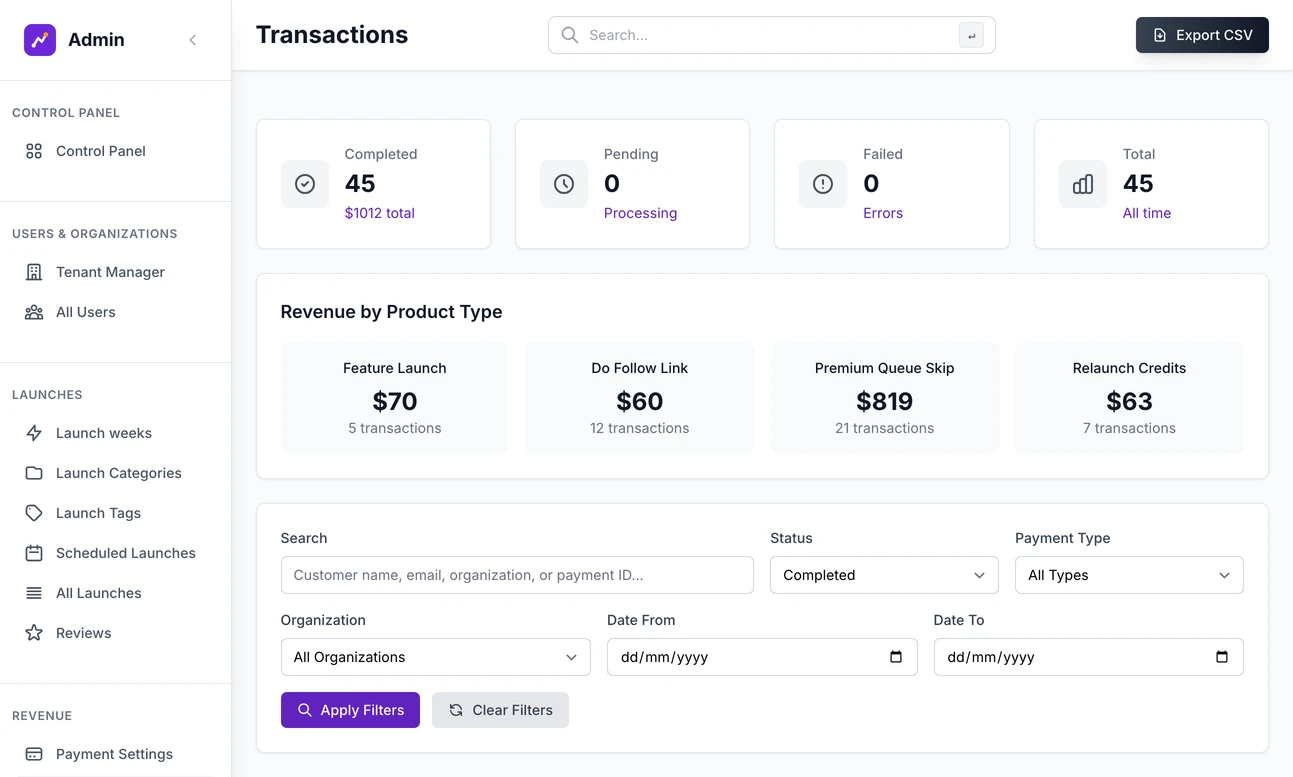The width and height of the screenshot is (1293, 777).
Task: Click the "$1012 total" text
Action: click(379, 213)
